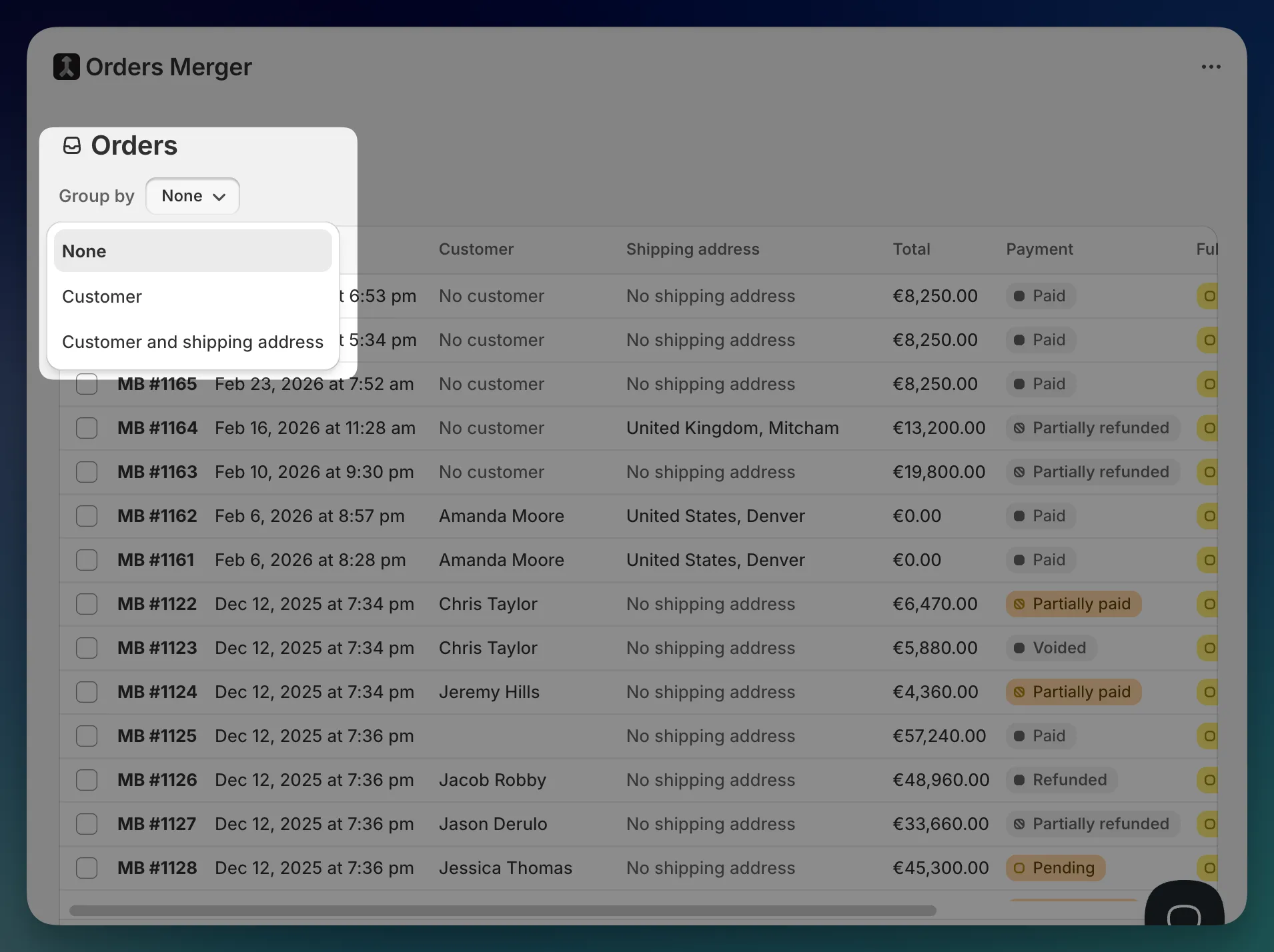Click the Orders inbox icon beside heading

click(72, 145)
